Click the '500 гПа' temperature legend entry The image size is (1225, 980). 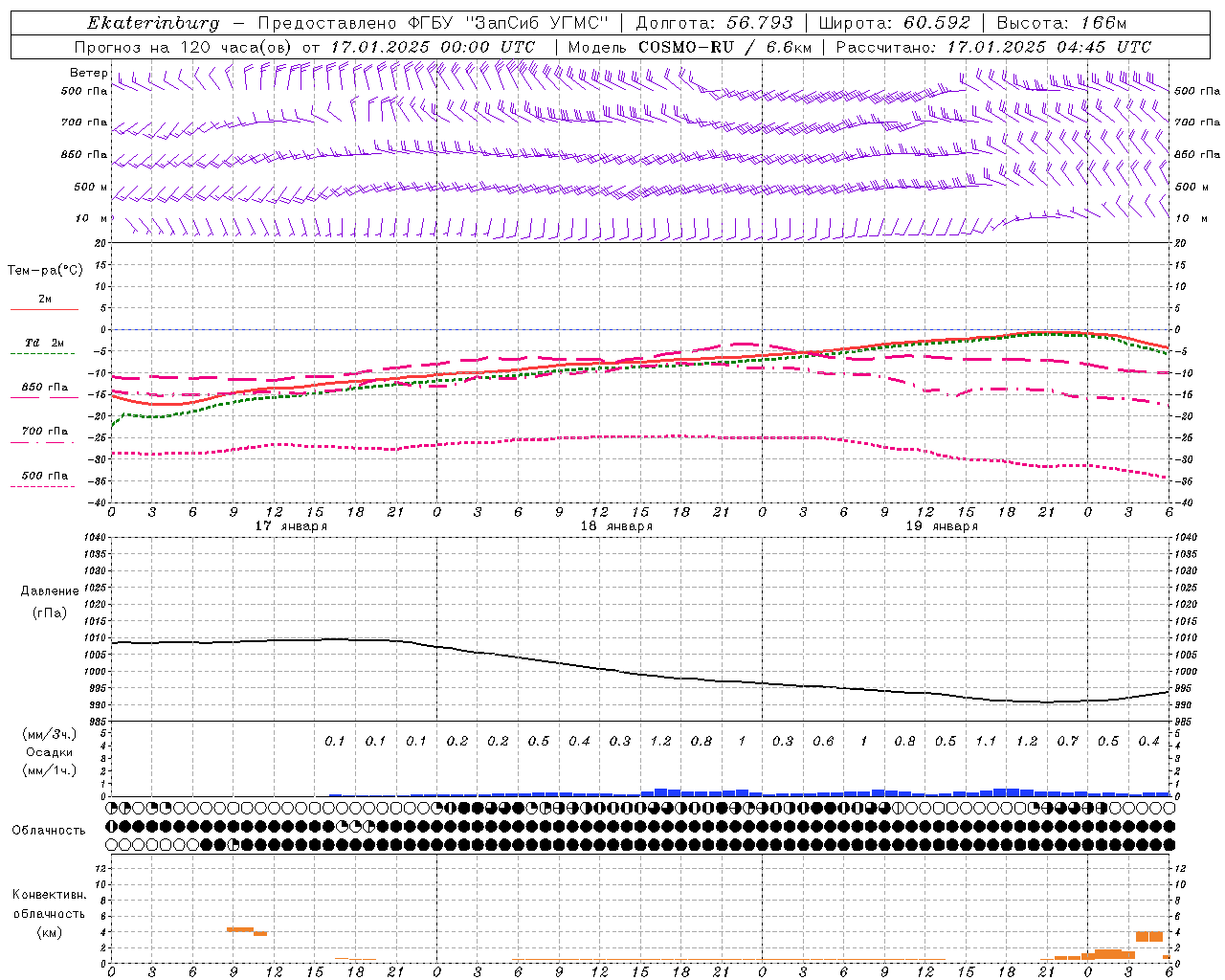click(44, 476)
